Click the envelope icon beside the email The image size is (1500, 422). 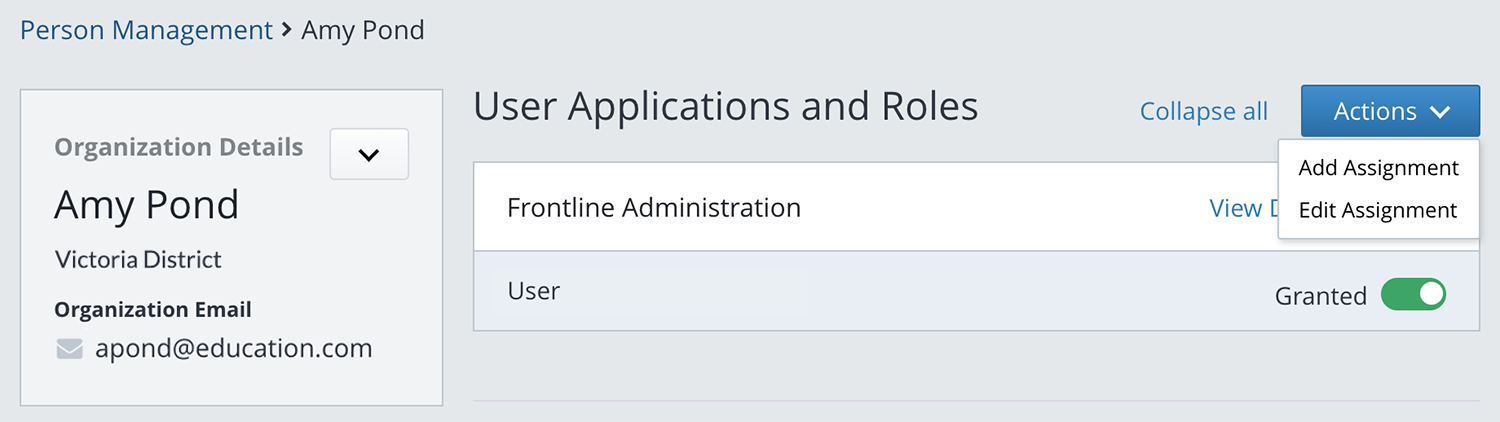(x=69, y=349)
